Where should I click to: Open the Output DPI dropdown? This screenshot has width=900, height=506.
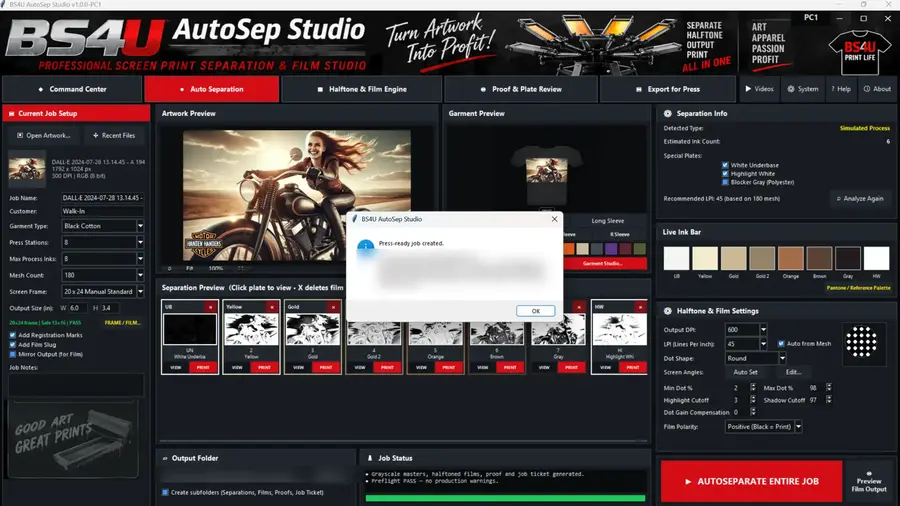coord(763,330)
